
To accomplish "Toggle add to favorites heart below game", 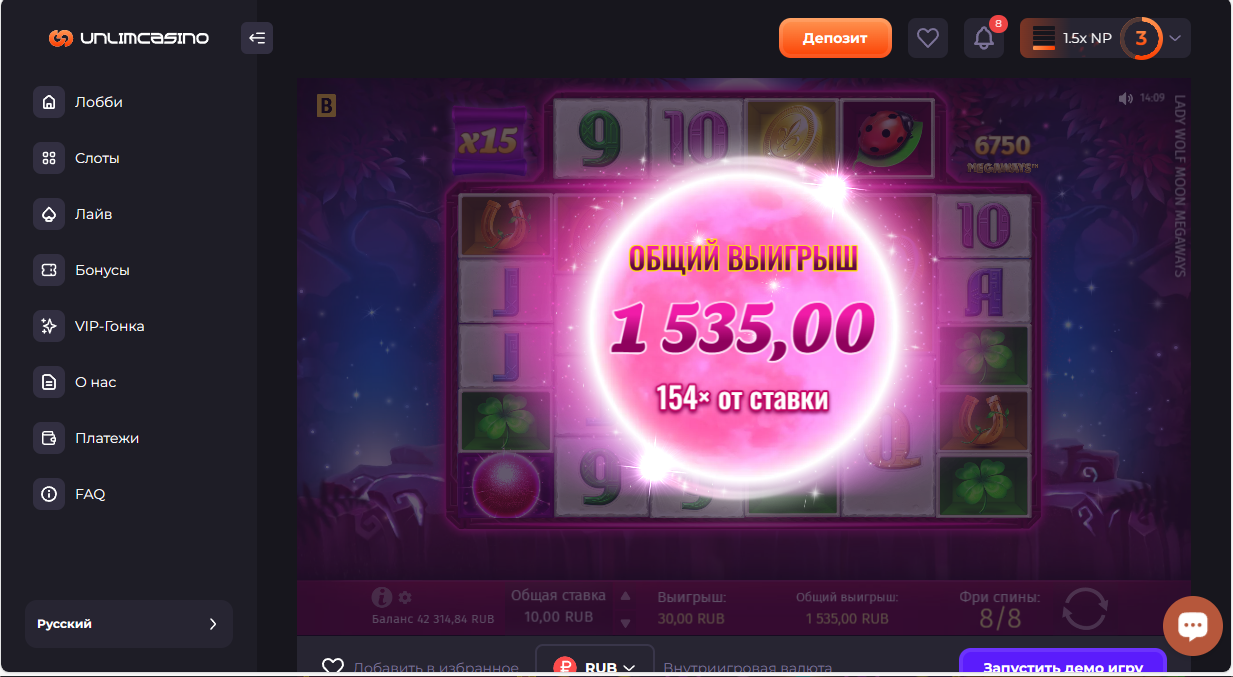I will point(333,667).
